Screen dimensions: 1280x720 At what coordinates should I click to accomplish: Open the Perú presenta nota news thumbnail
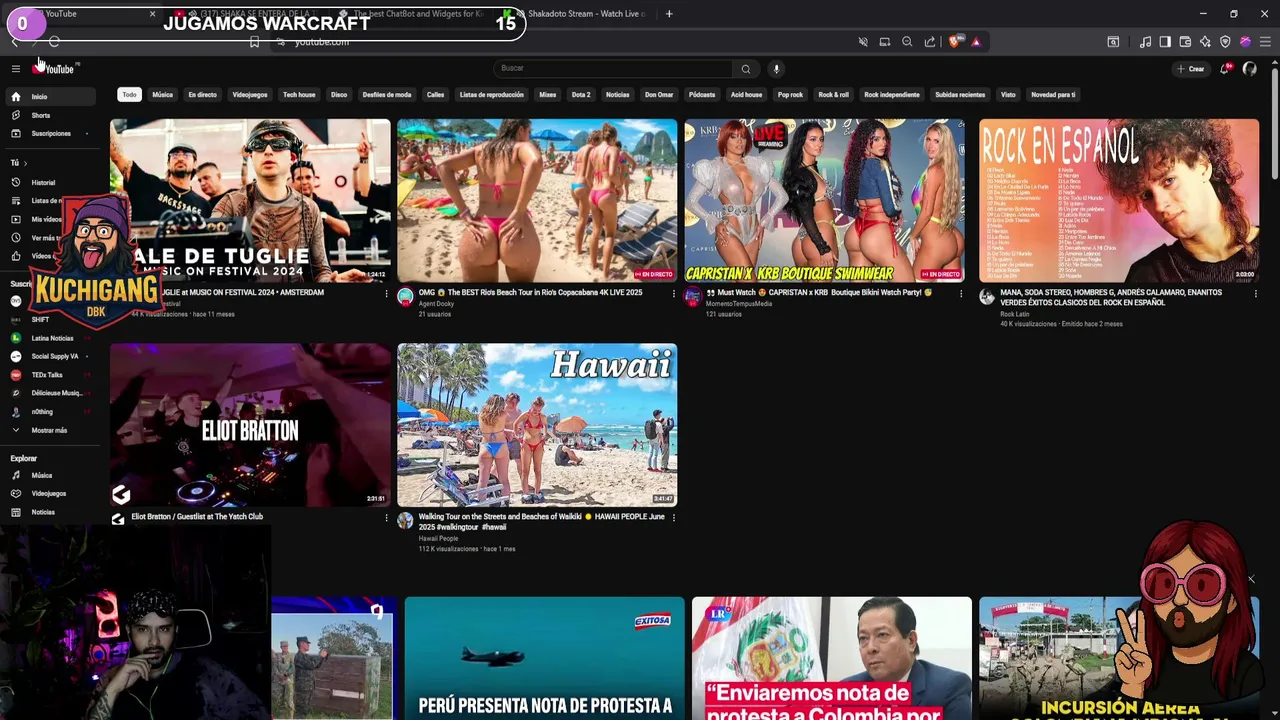[x=544, y=658]
